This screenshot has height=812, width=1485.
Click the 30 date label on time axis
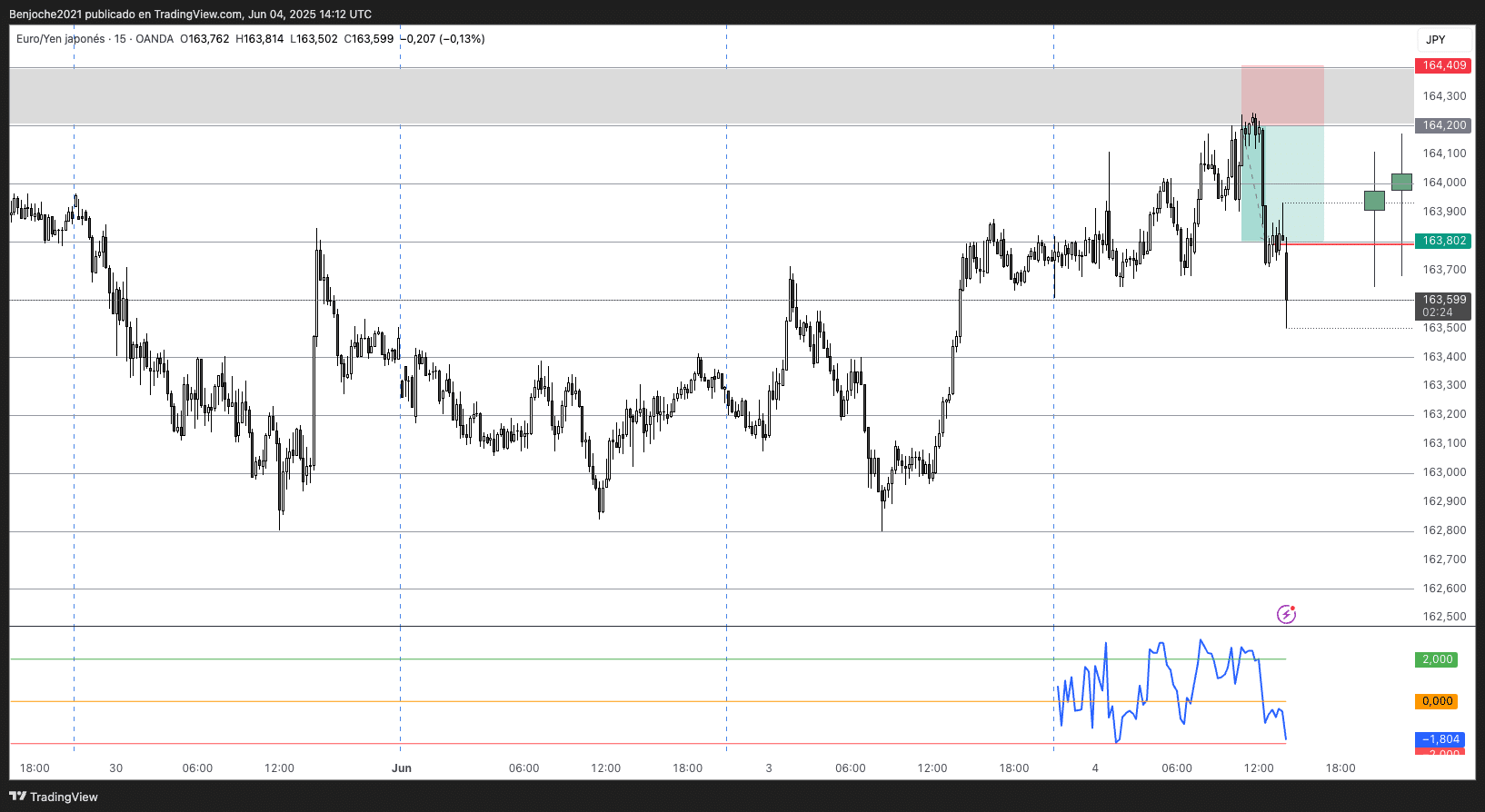[x=115, y=768]
